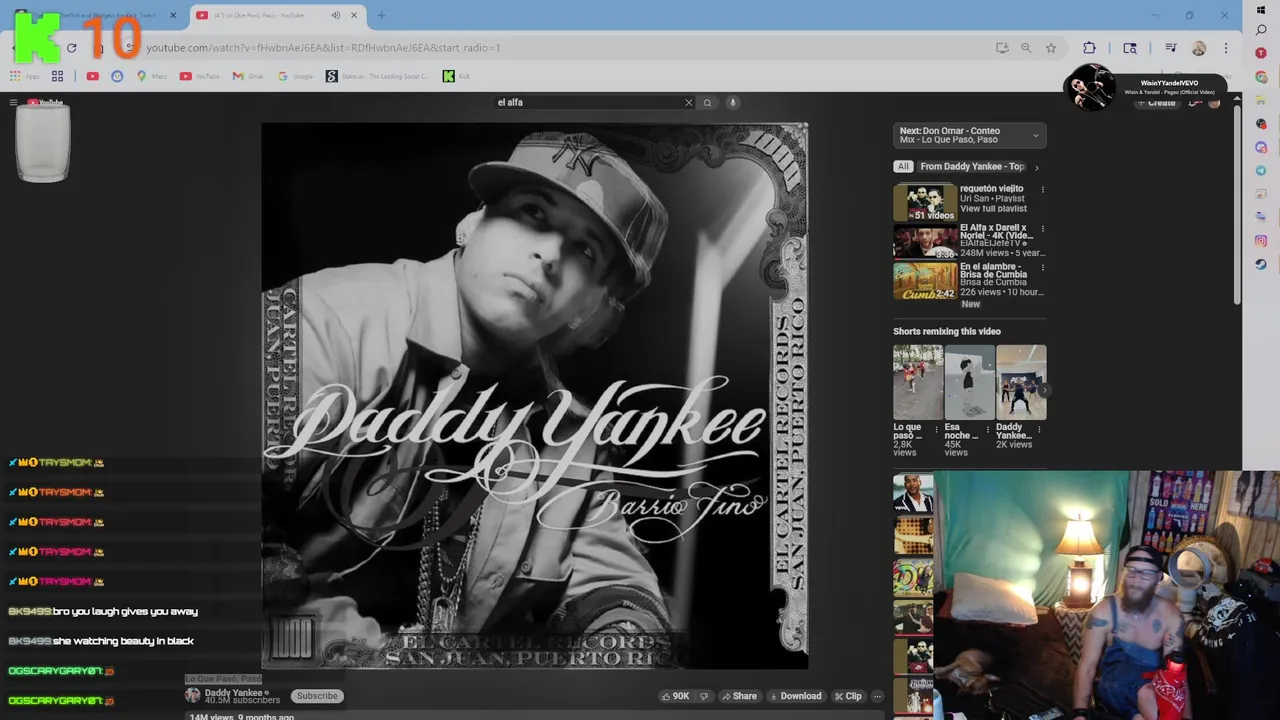1280x720 pixels.
Task: Open Chrome three-dot menu
Action: point(1226,47)
